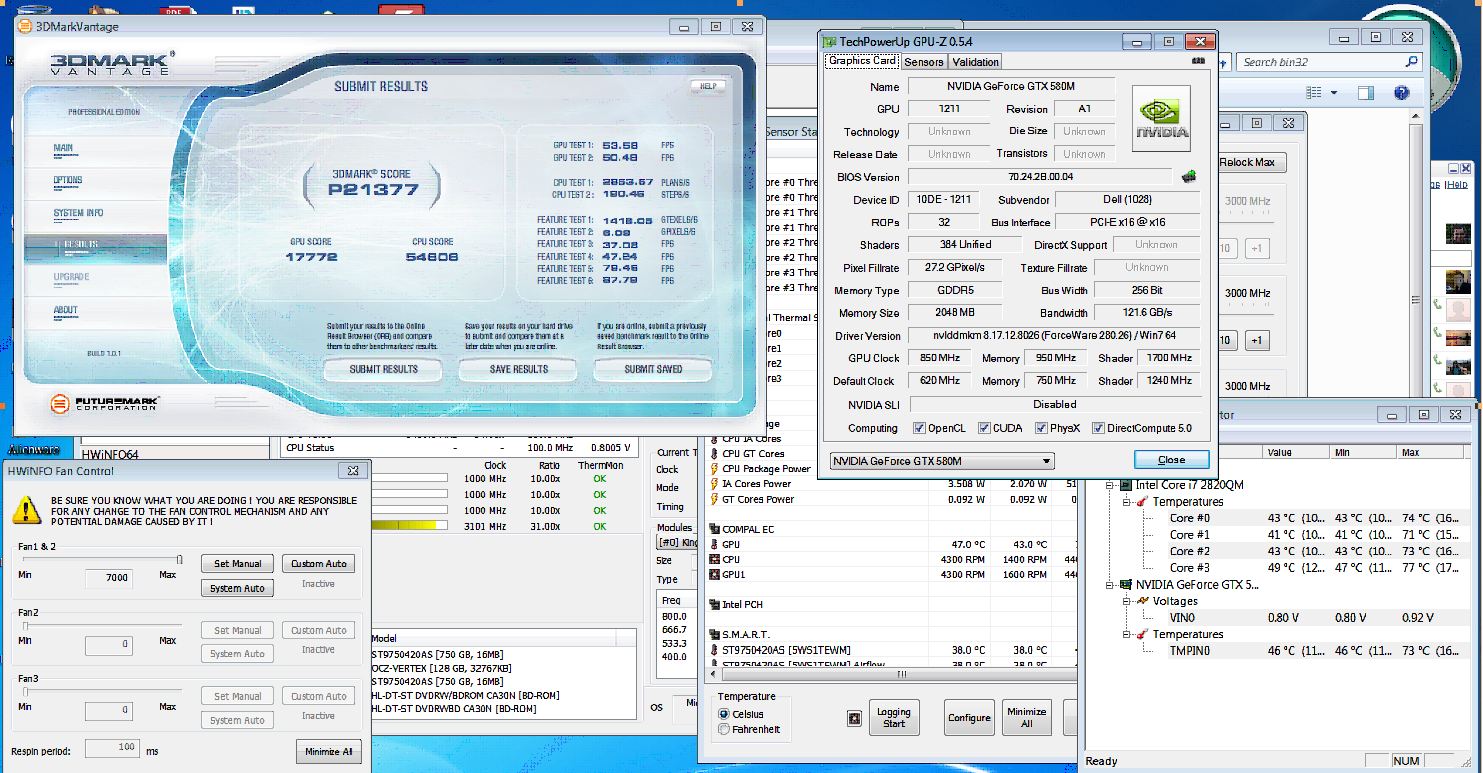Click the graphics card icon beside NVIDIA GeForce GTX in HWMonitor
Image resolution: width=1483 pixels, height=773 pixels.
click(1125, 584)
